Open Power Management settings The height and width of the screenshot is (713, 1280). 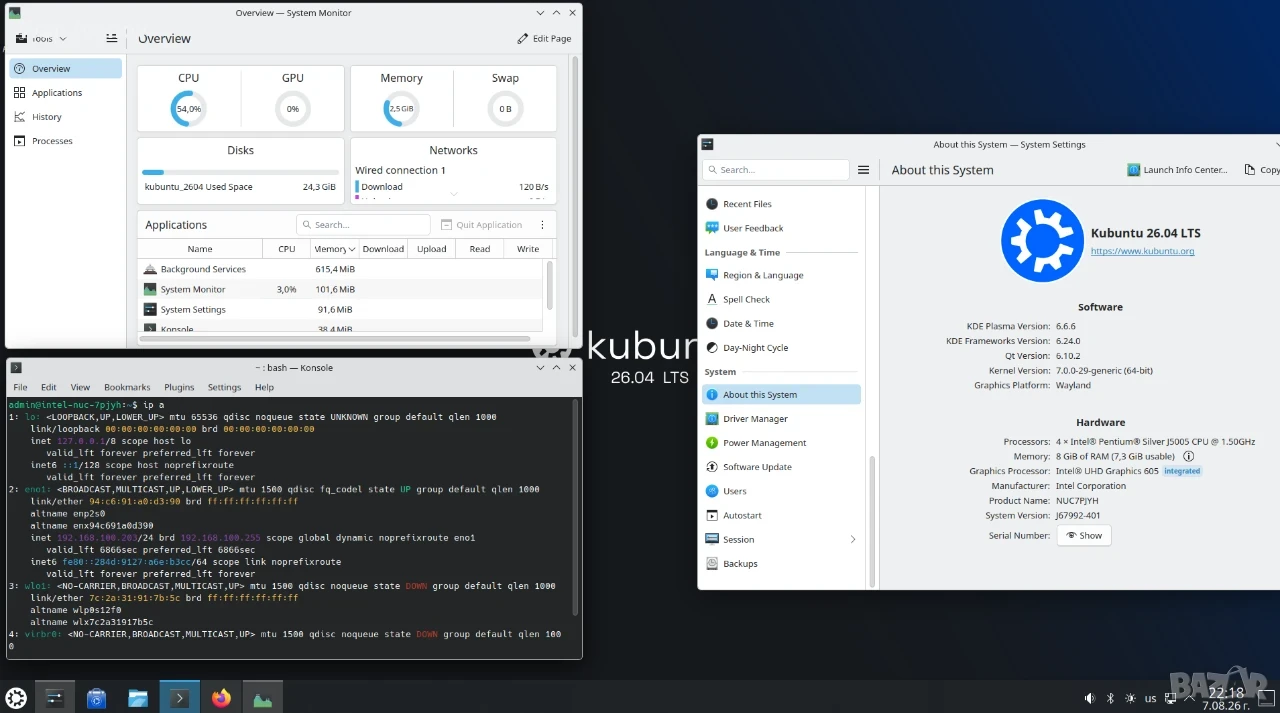coord(781,443)
